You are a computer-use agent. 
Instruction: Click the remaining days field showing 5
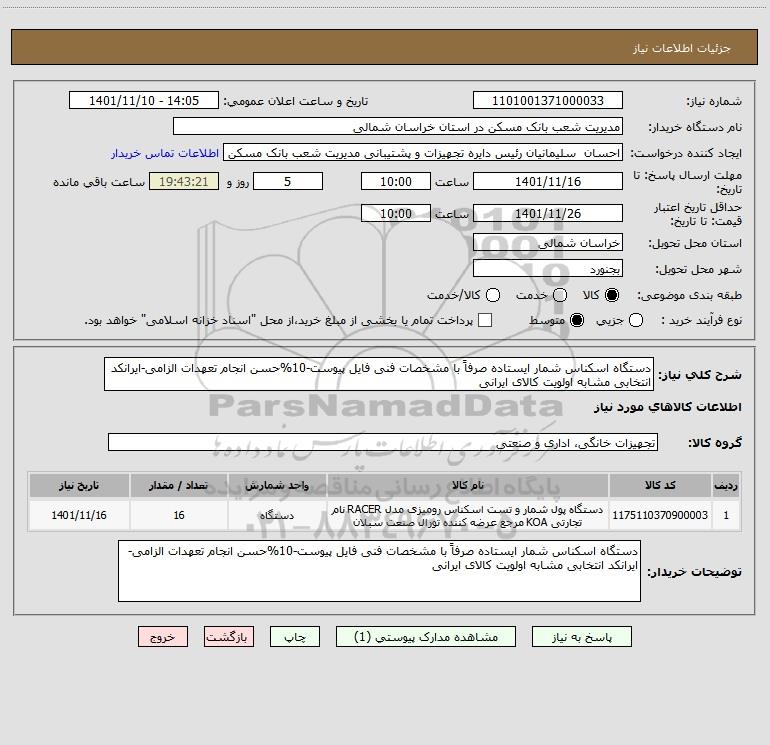click(x=288, y=181)
